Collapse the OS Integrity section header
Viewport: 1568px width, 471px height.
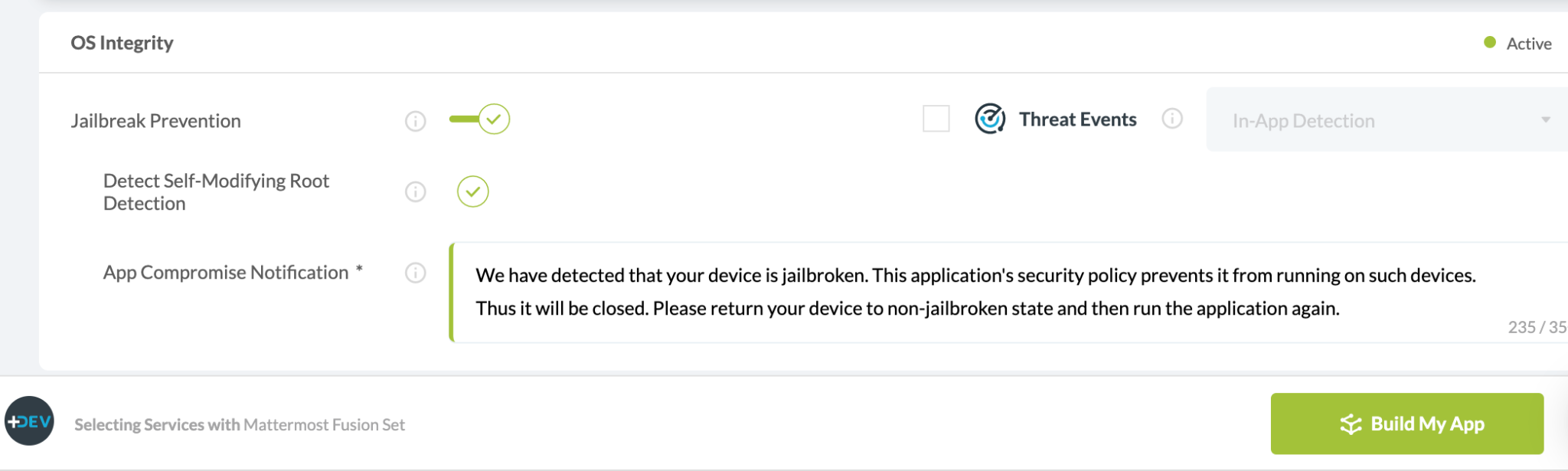(x=803, y=43)
